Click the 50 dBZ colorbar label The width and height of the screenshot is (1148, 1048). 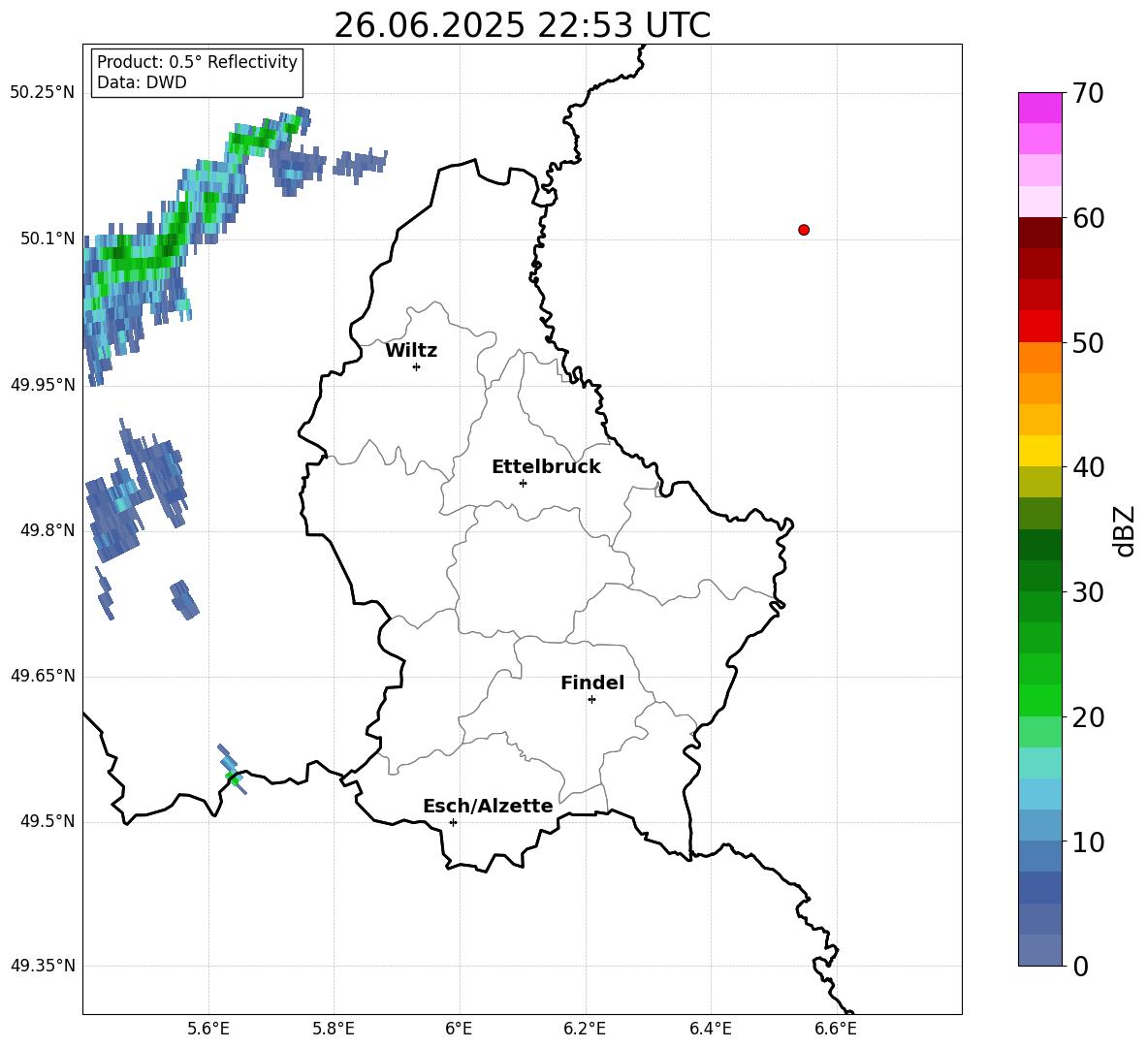[x=1088, y=342]
